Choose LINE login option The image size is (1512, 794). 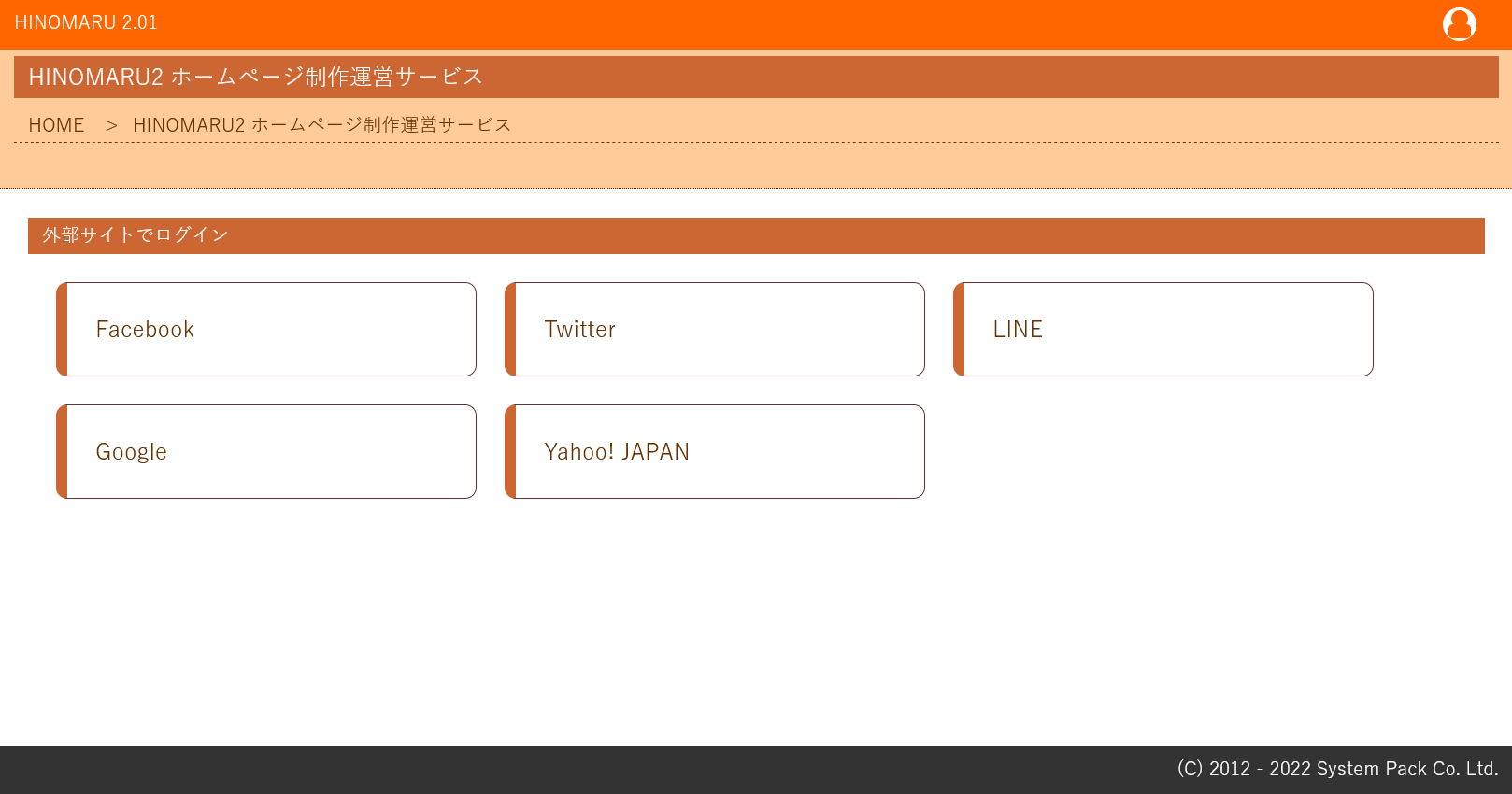[1163, 330]
